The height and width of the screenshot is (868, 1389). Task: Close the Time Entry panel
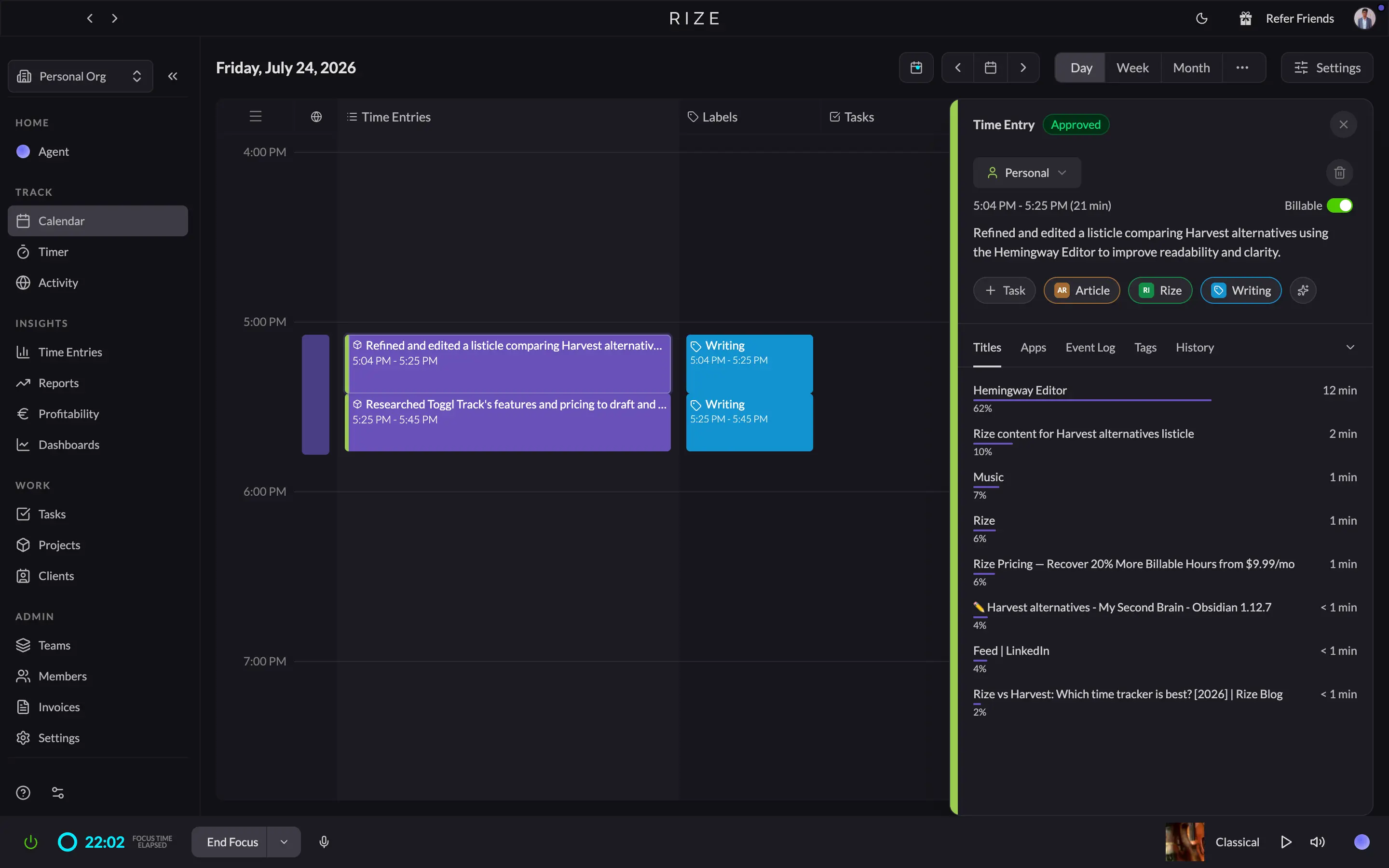click(x=1343, y=124)
